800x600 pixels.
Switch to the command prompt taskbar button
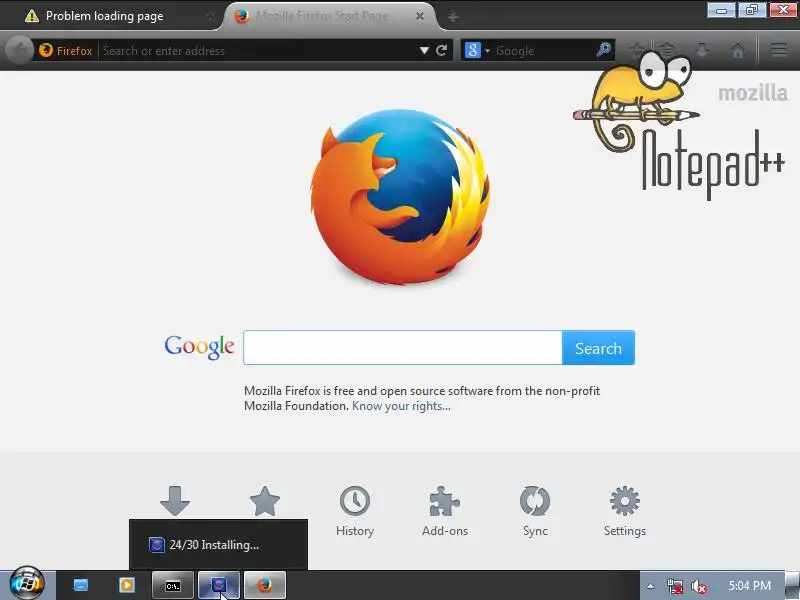click(x=172, y=585)
